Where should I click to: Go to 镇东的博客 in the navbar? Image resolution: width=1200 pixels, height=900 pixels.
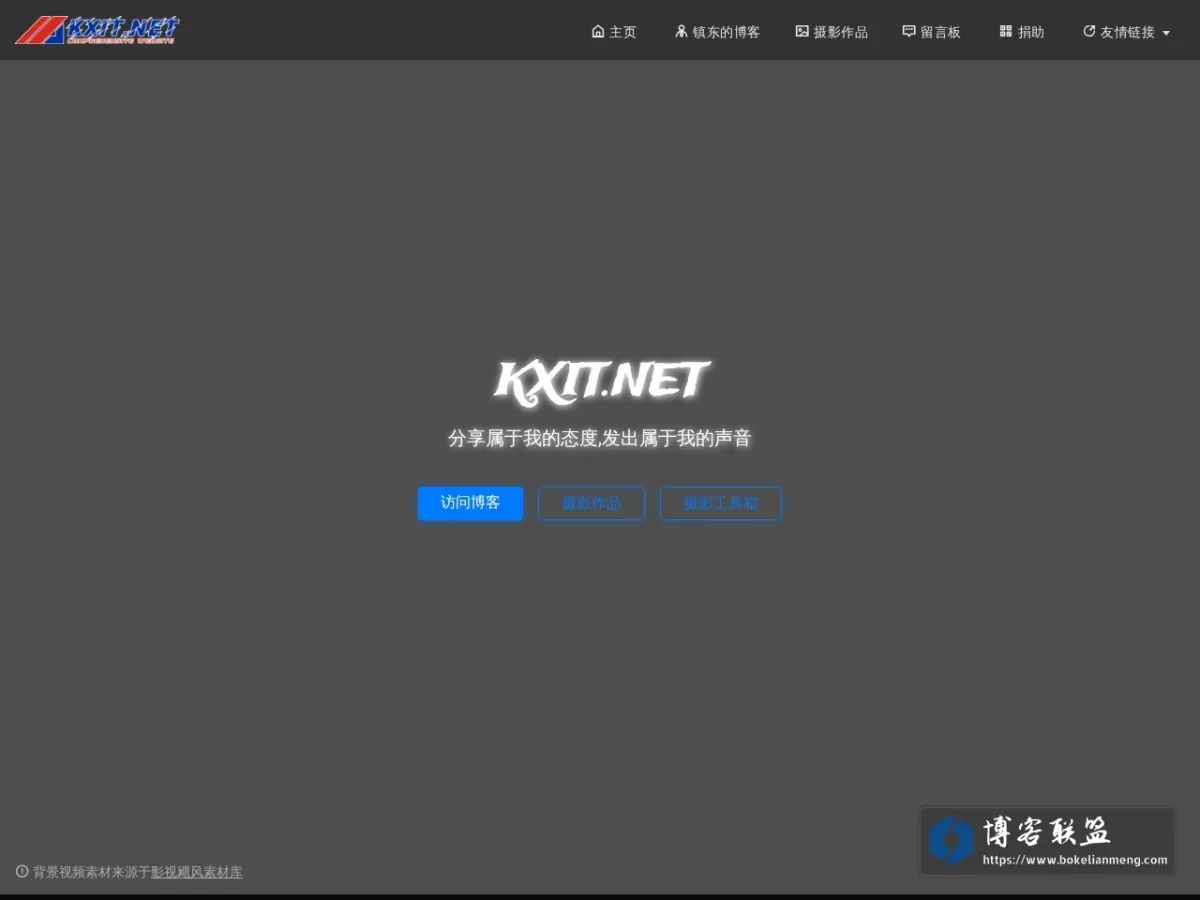tap(717, 32)
